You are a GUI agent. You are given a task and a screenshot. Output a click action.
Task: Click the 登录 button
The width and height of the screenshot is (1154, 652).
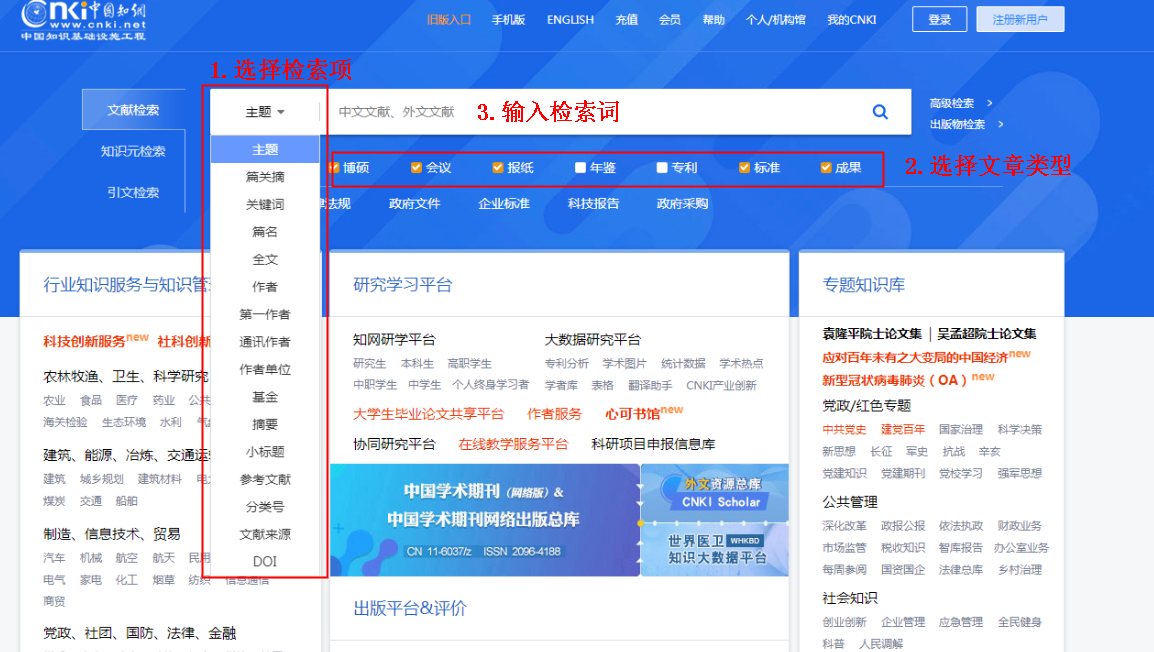point(939,19)
